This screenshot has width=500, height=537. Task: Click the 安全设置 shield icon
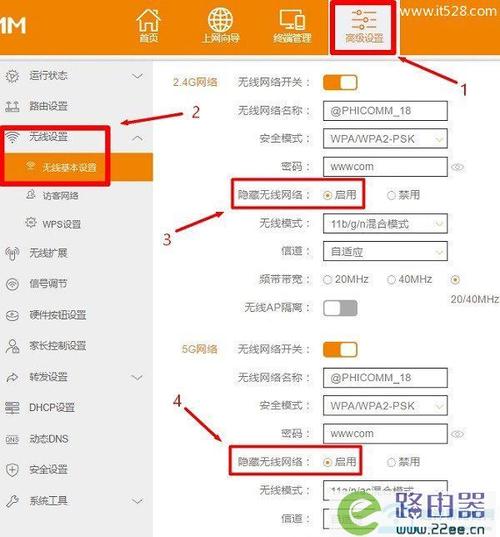[x=12, y=470]
